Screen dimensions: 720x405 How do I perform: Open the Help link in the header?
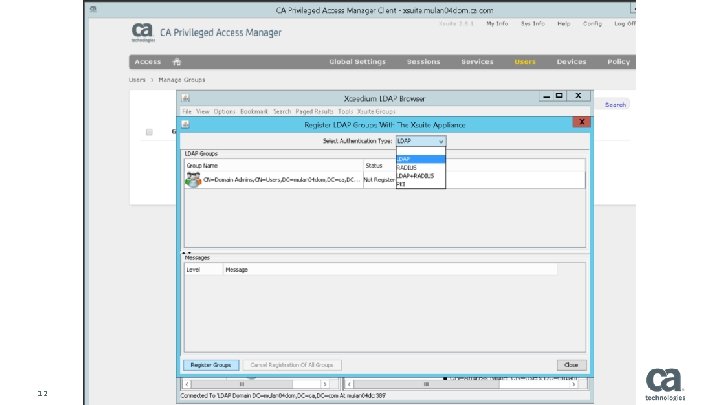click(563, 23)
